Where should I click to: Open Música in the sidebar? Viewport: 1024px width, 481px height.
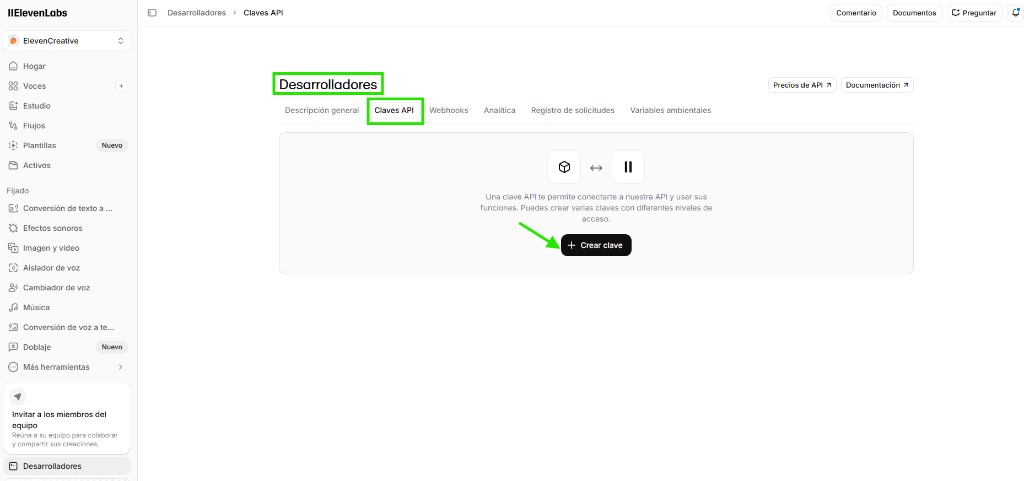point(67,307)
